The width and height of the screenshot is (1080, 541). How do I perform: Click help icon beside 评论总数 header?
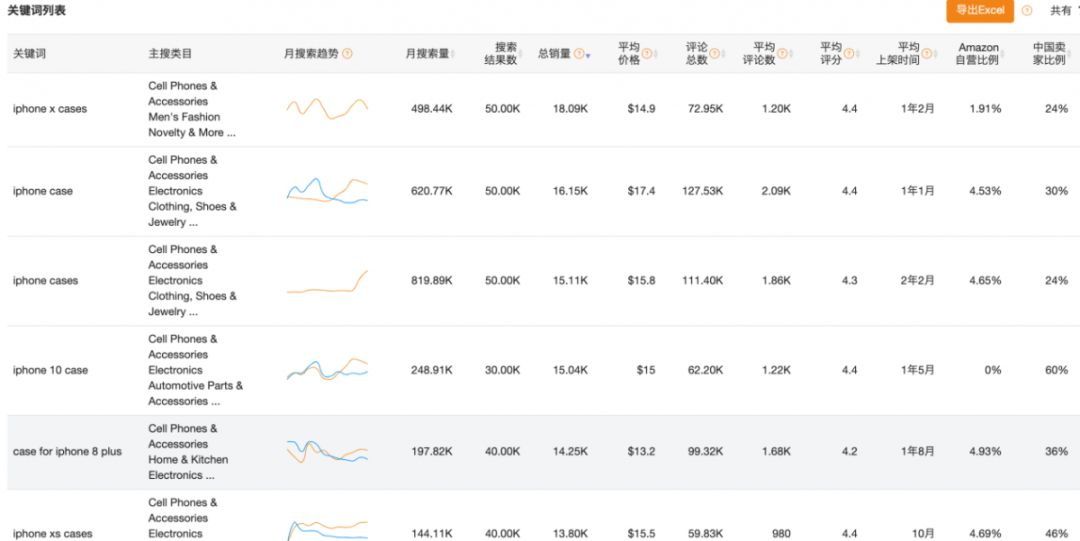pyautogui.click(x=714, y=54)
